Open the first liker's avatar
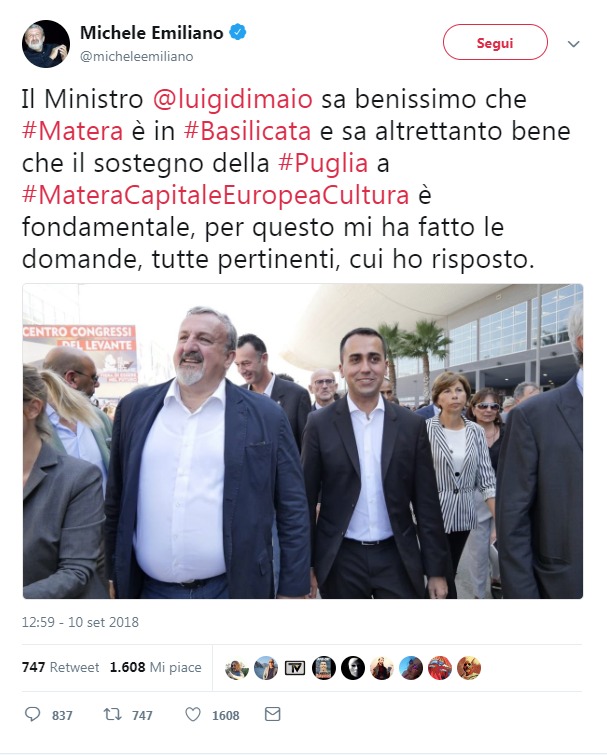The height and width of the screenshot is (755, 607). (x=237, y=668)
